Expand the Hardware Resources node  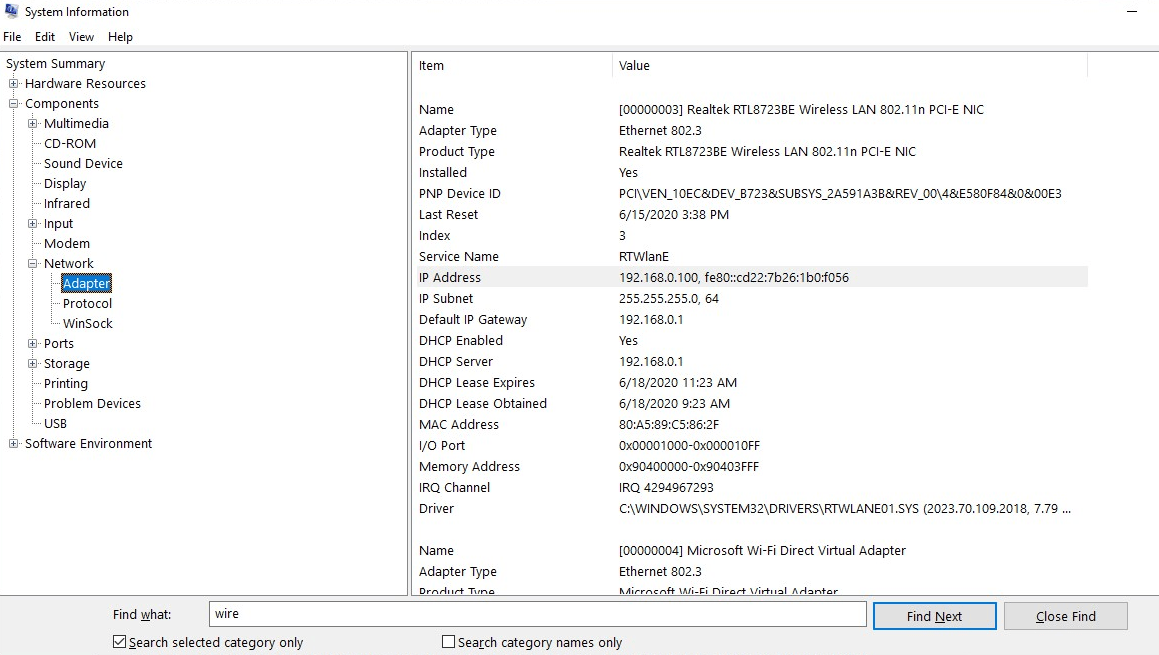tap(13, 84)
